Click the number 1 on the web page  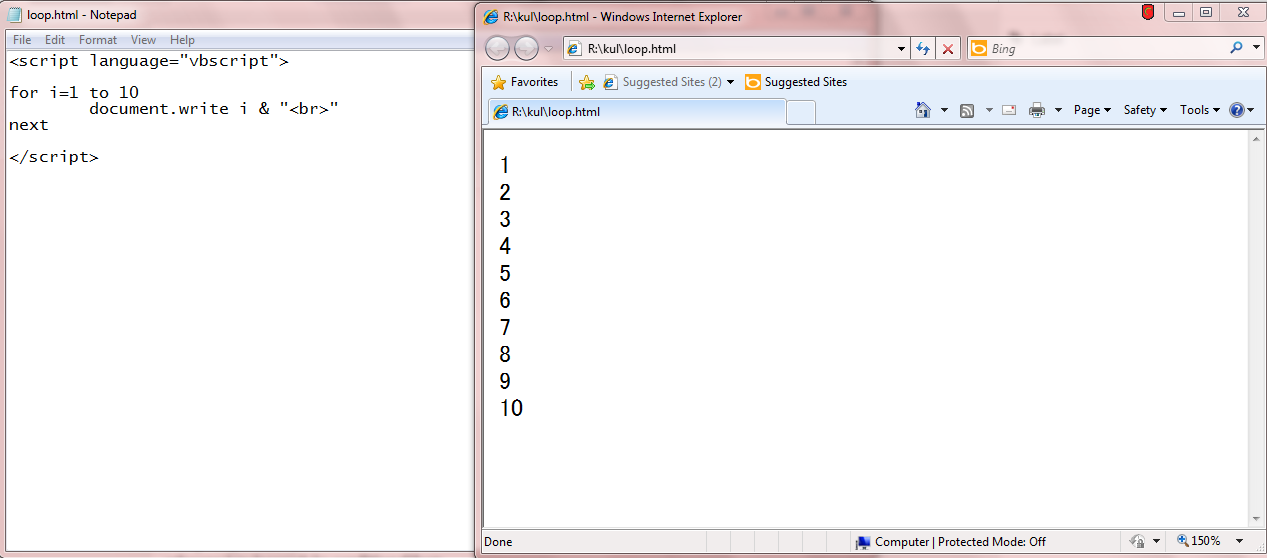[505, 166]
